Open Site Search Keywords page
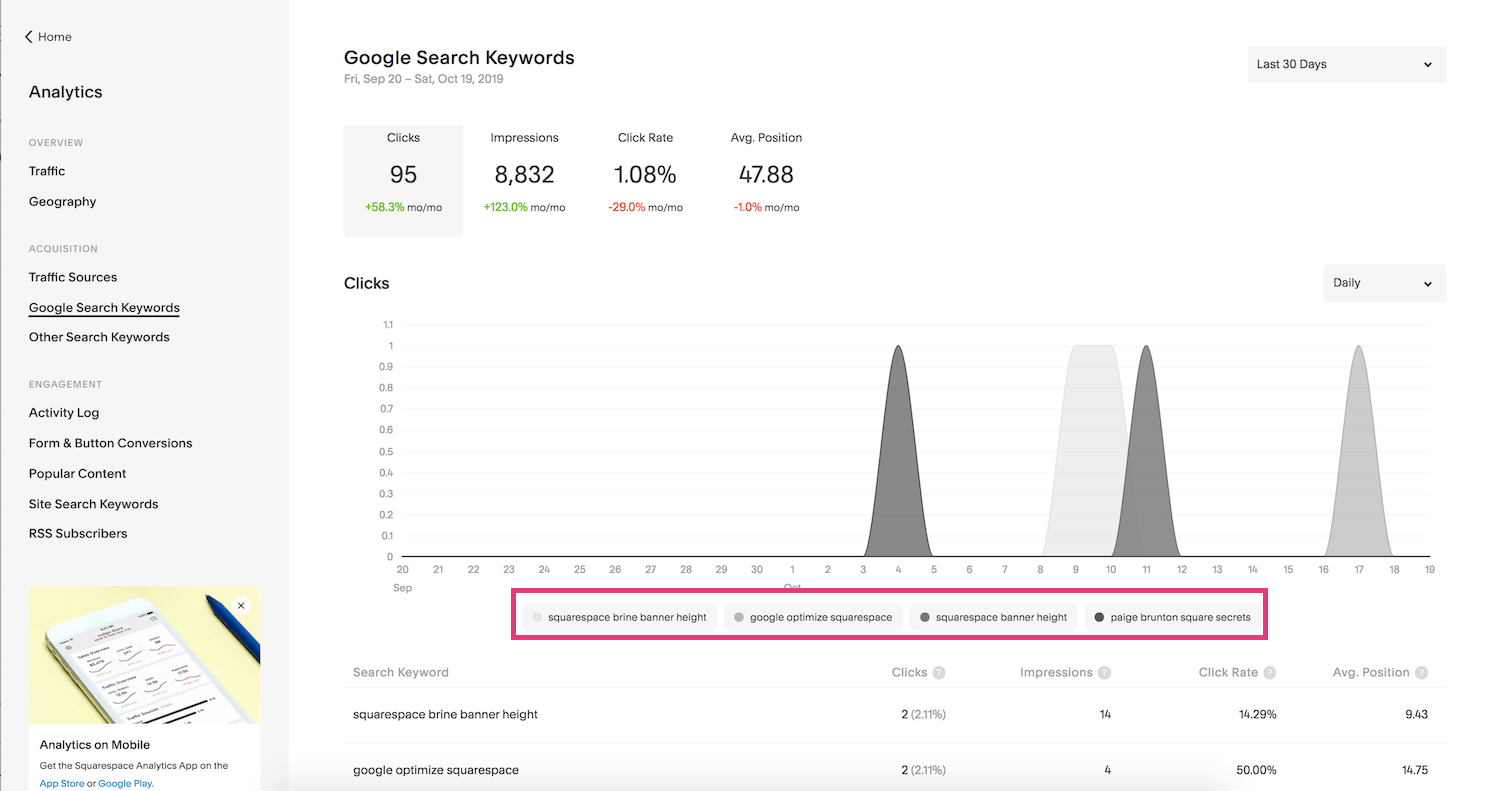1500x791 pixels. click(94, 504)
